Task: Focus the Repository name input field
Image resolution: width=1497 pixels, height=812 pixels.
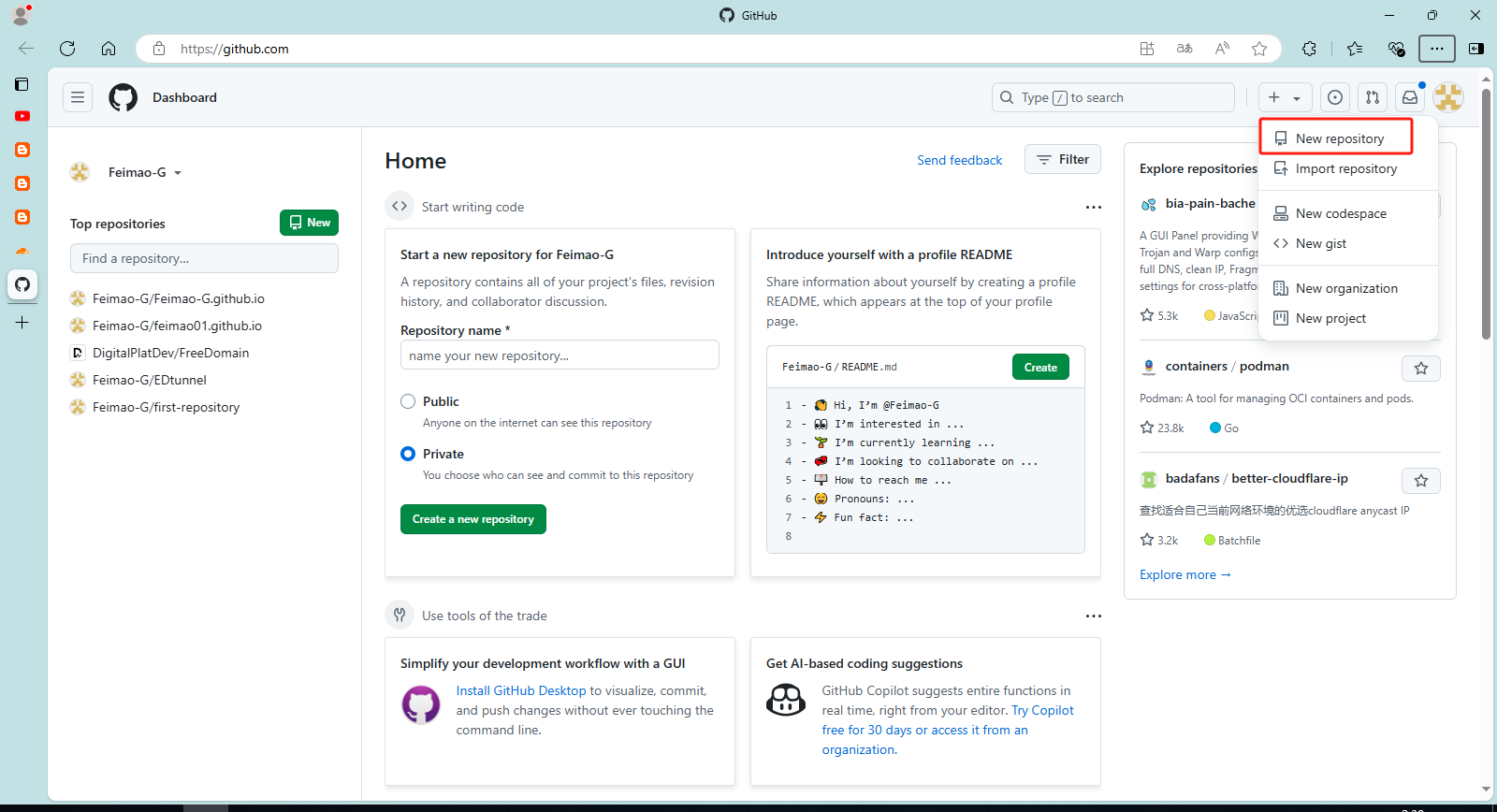Action: coord(560,355)
